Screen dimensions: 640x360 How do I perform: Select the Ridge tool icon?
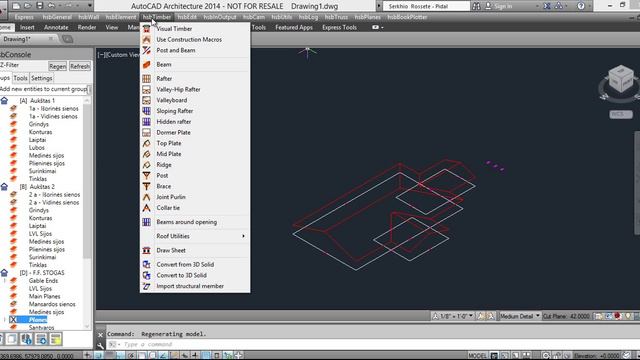(x=147, y=165)
